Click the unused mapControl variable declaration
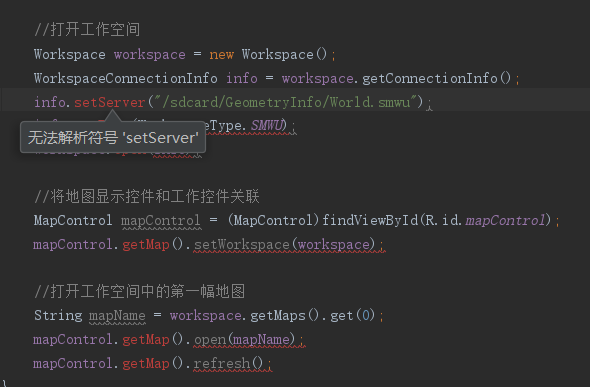This screenshot has width=590, height=387. click(161, 220)
